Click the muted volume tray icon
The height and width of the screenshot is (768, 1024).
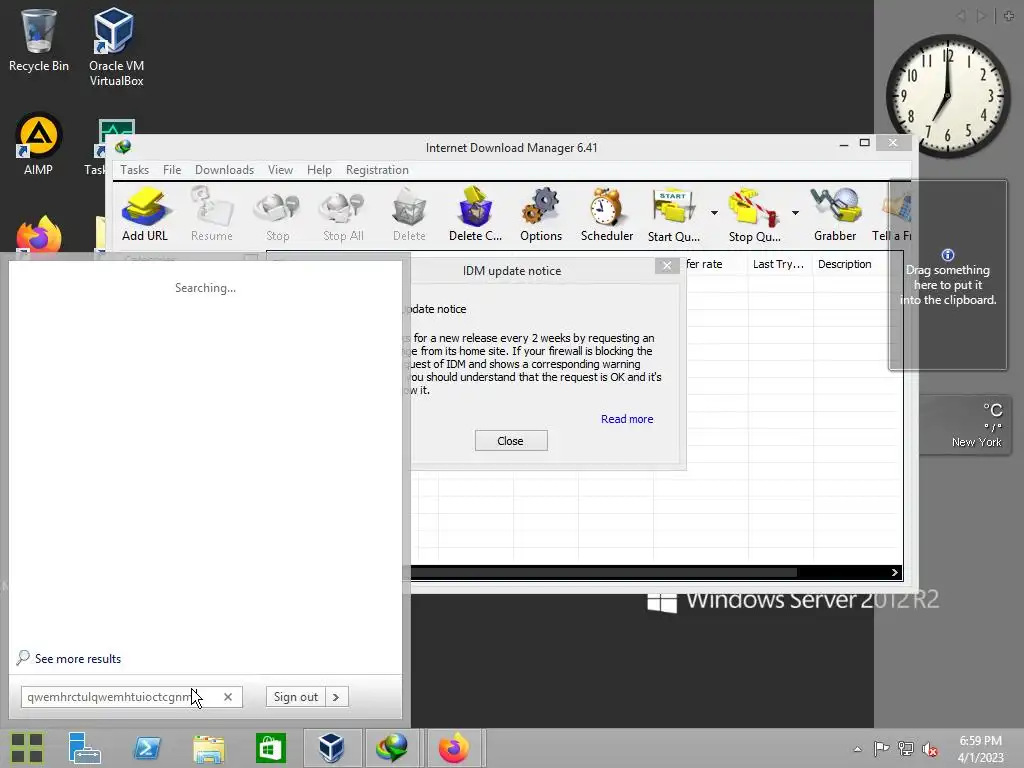coord(929,748)
